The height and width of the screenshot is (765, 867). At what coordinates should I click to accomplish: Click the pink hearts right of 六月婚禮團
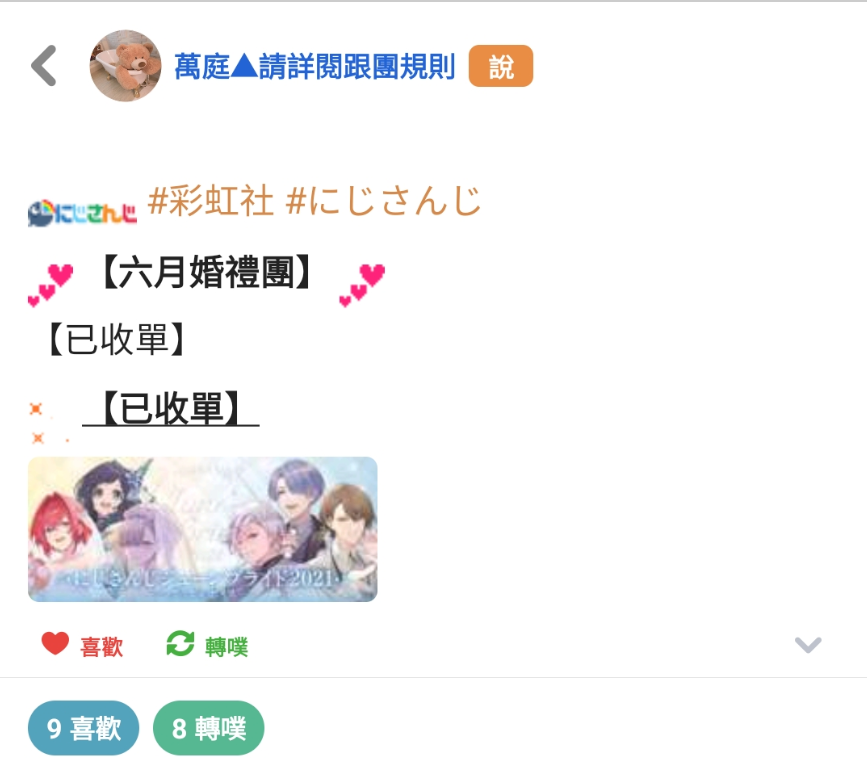point(362,285)
